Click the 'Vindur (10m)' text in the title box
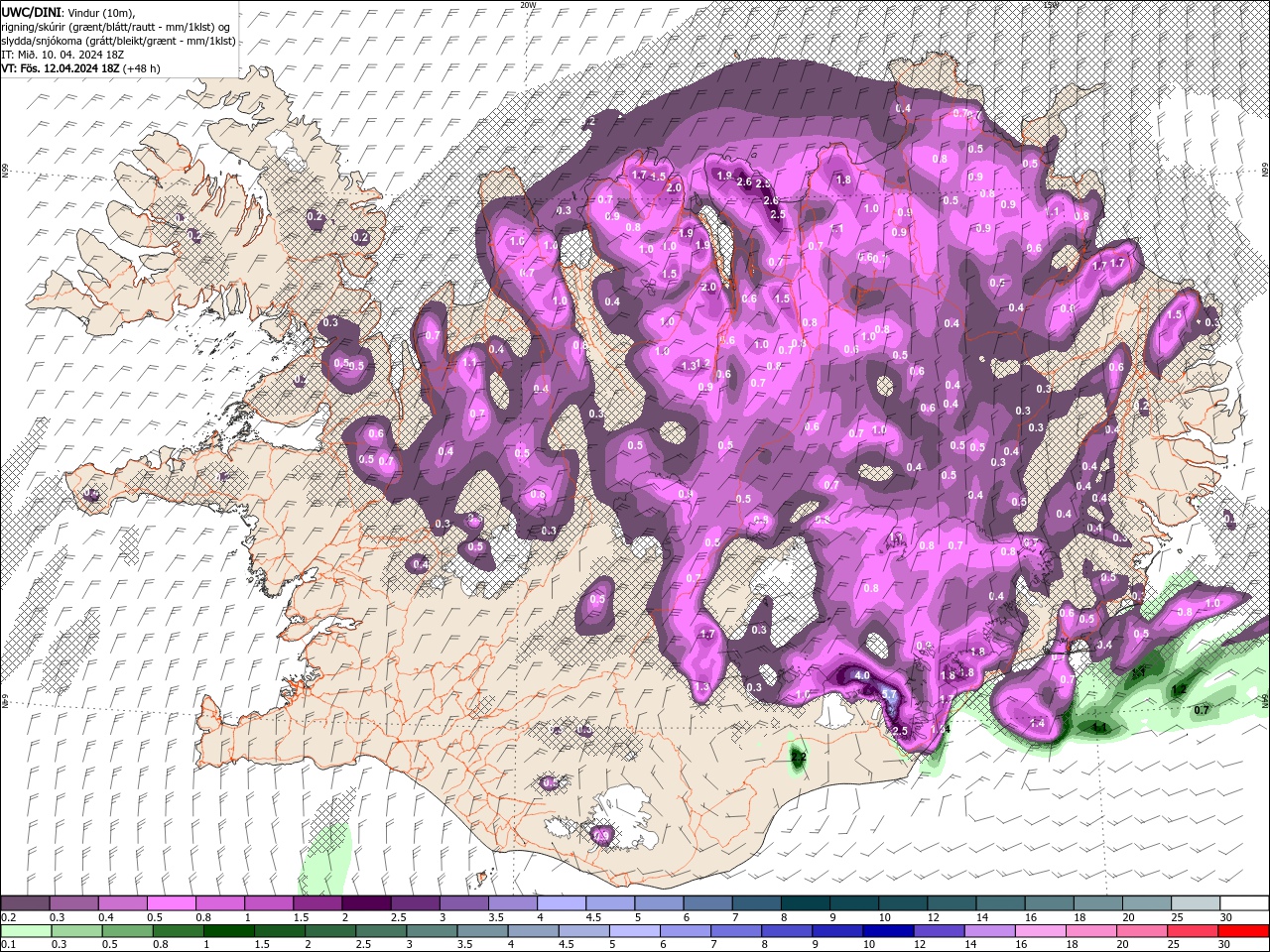Screen dimensions: 1270x952 (100, 12)
